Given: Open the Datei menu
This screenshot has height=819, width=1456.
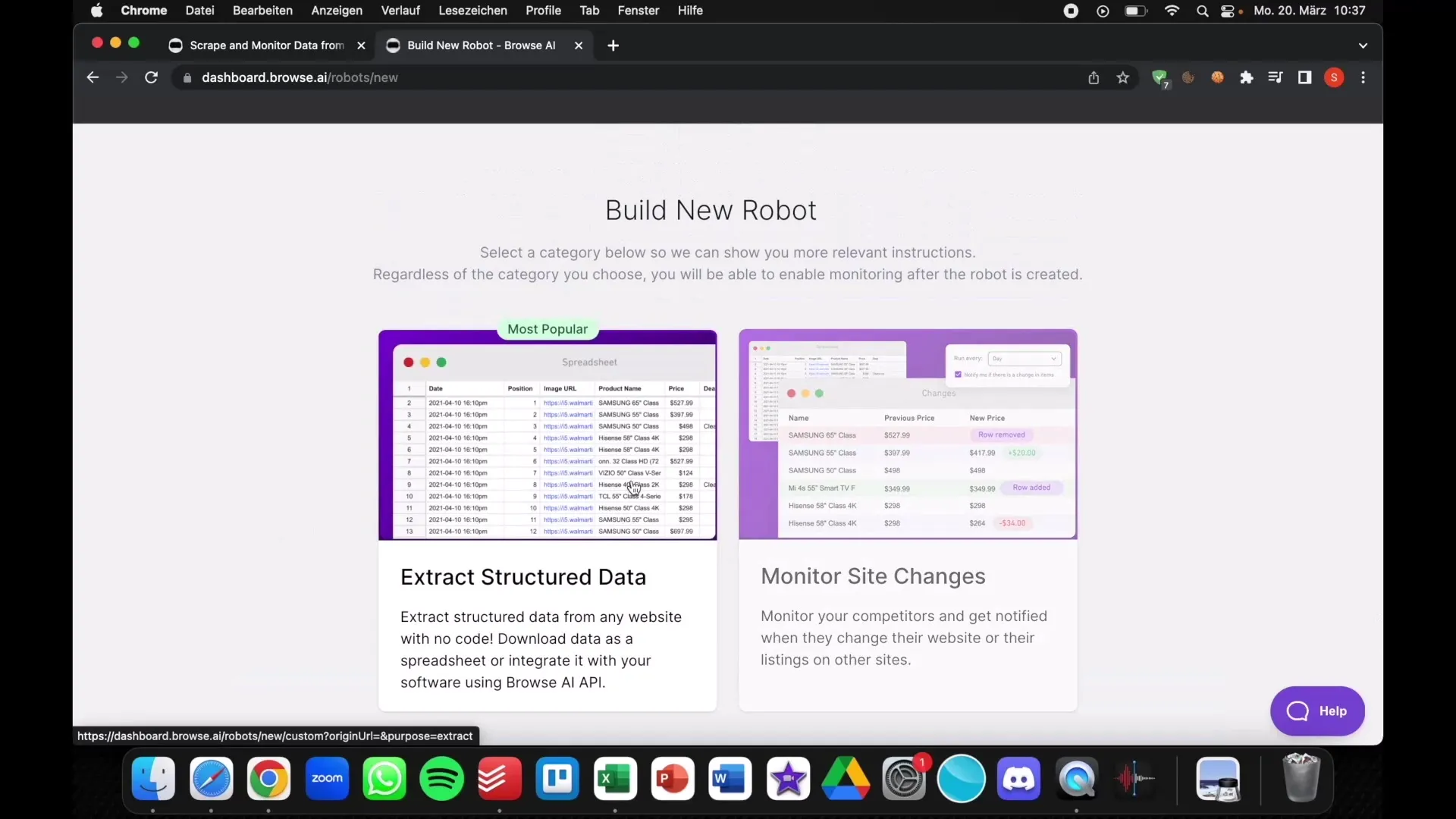Looking at the screenshot, I should tap(199, 11).
